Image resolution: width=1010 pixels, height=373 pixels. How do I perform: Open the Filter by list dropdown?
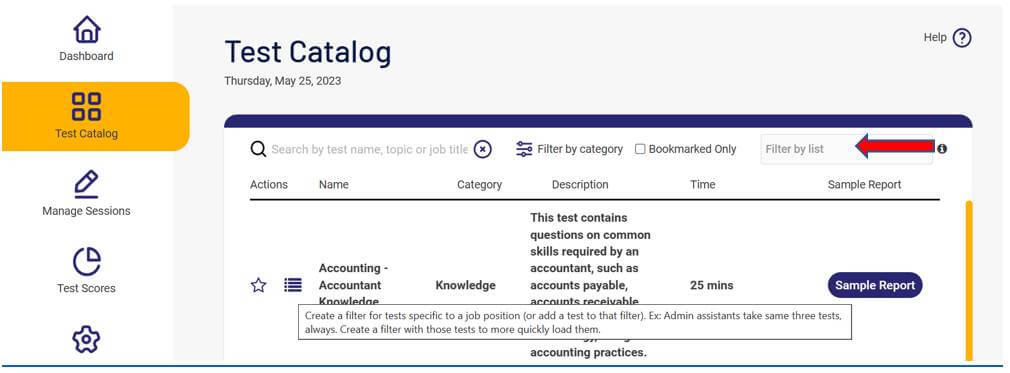point(846,149)
